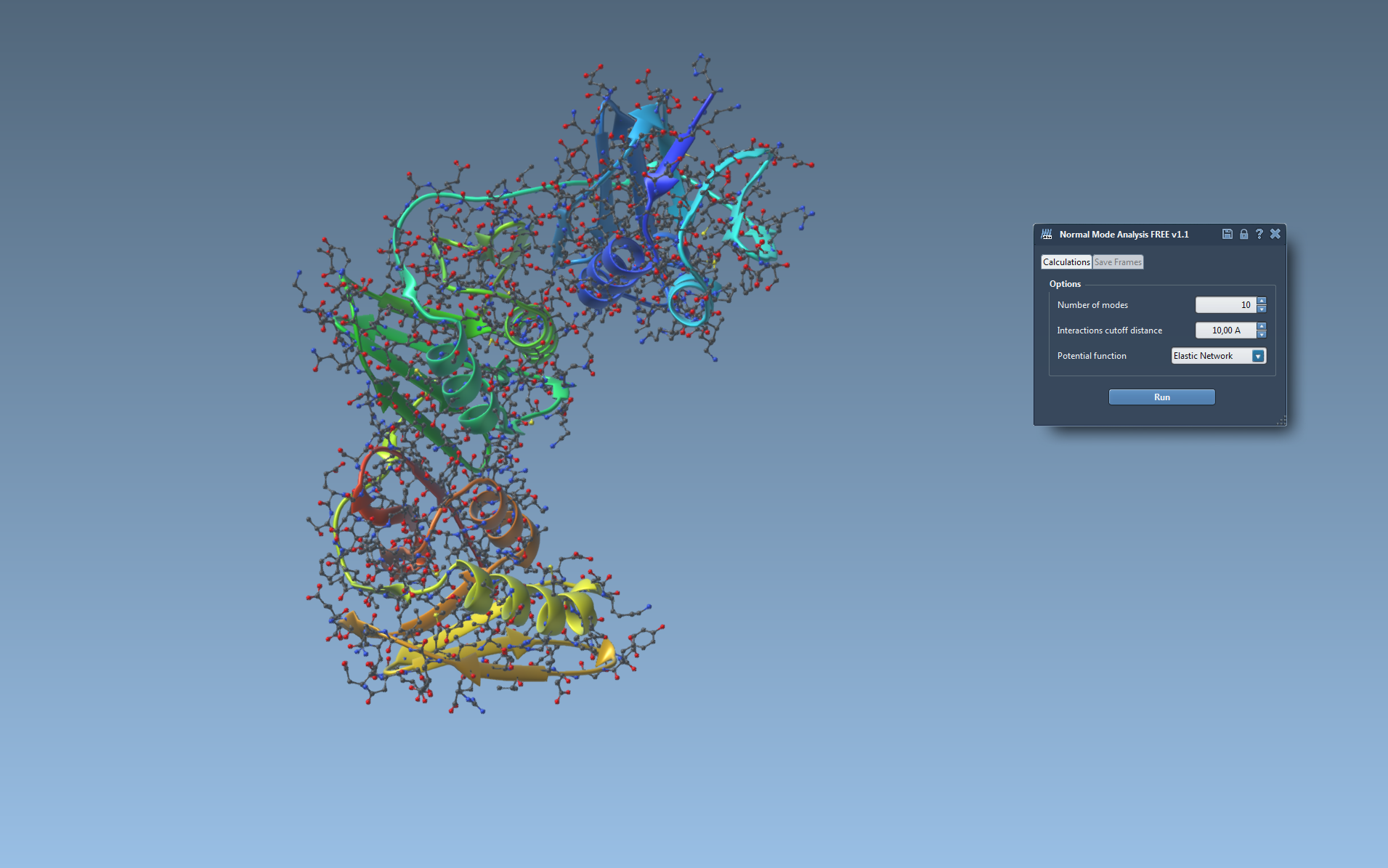Click the Interactions cutoff distance field

click(x=1225, y=330)
